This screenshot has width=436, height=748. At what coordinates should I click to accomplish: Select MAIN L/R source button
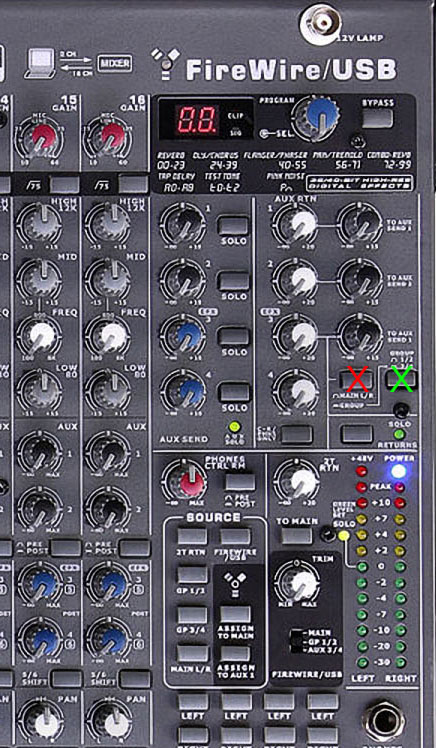[192, 654]
